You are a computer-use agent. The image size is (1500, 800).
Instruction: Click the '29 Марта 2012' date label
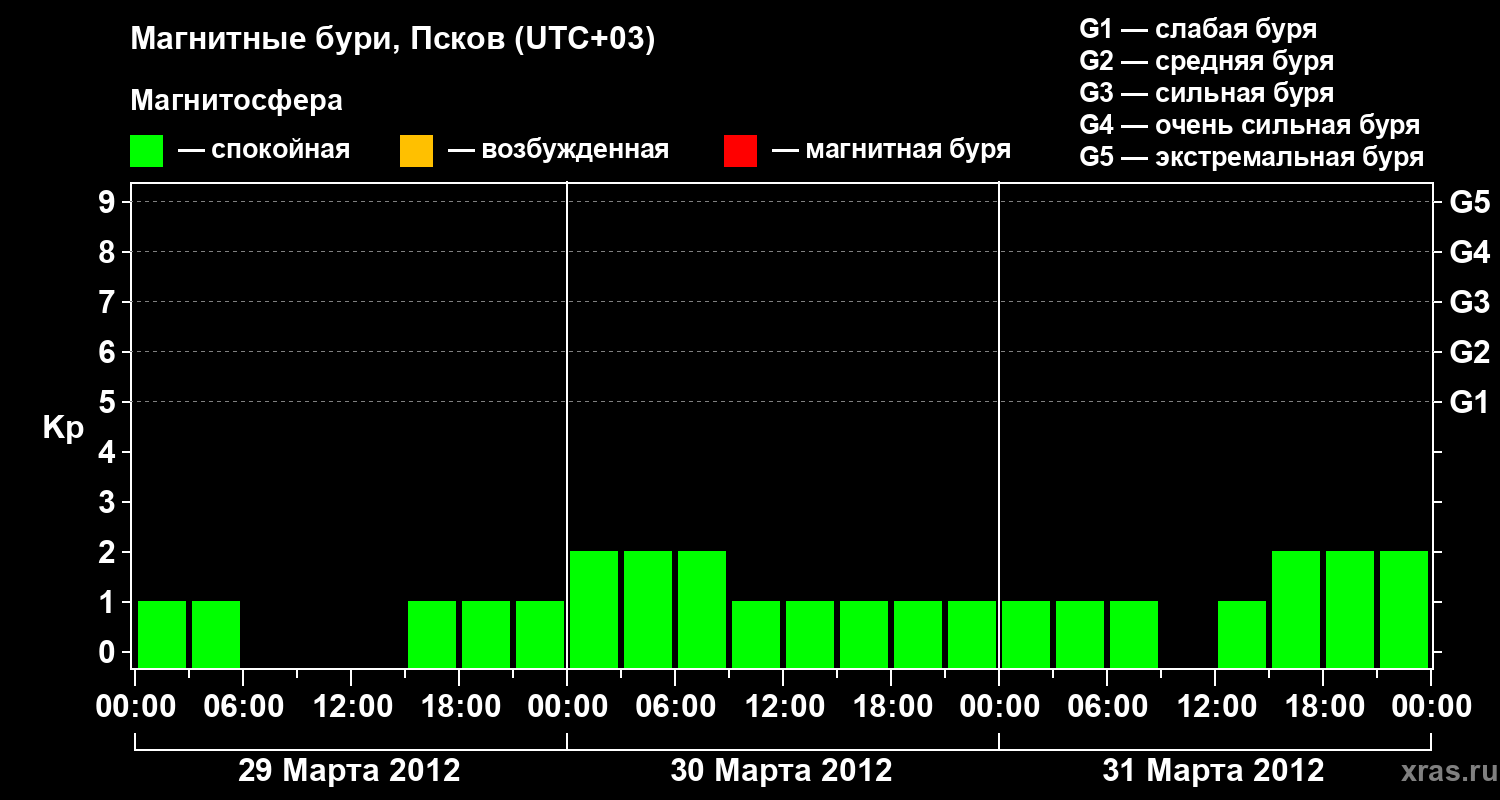(x=349, y=771)
